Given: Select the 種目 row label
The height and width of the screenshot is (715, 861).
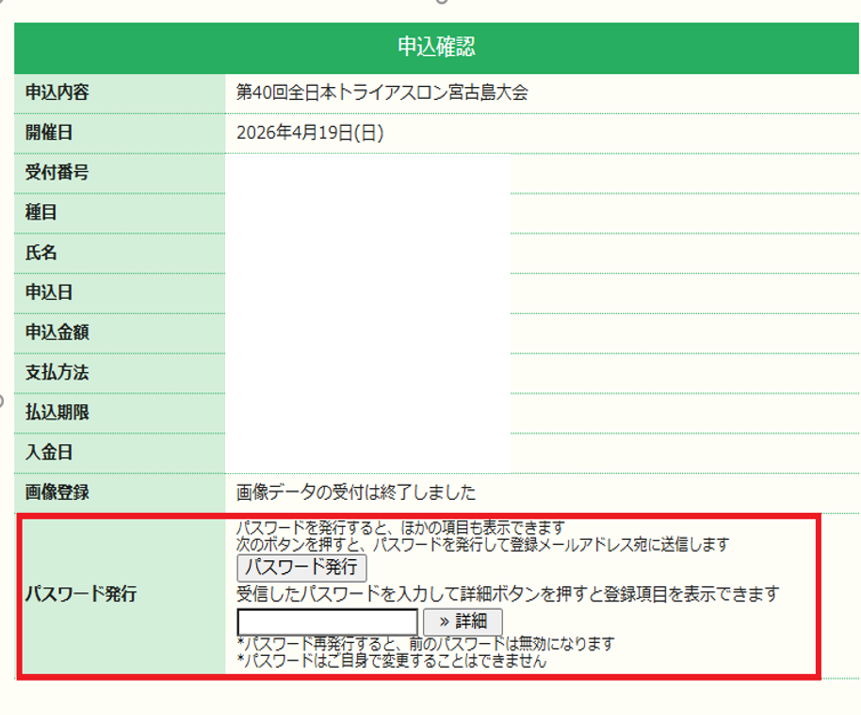Looking at the screenshot, I should [x=41, y=212].
